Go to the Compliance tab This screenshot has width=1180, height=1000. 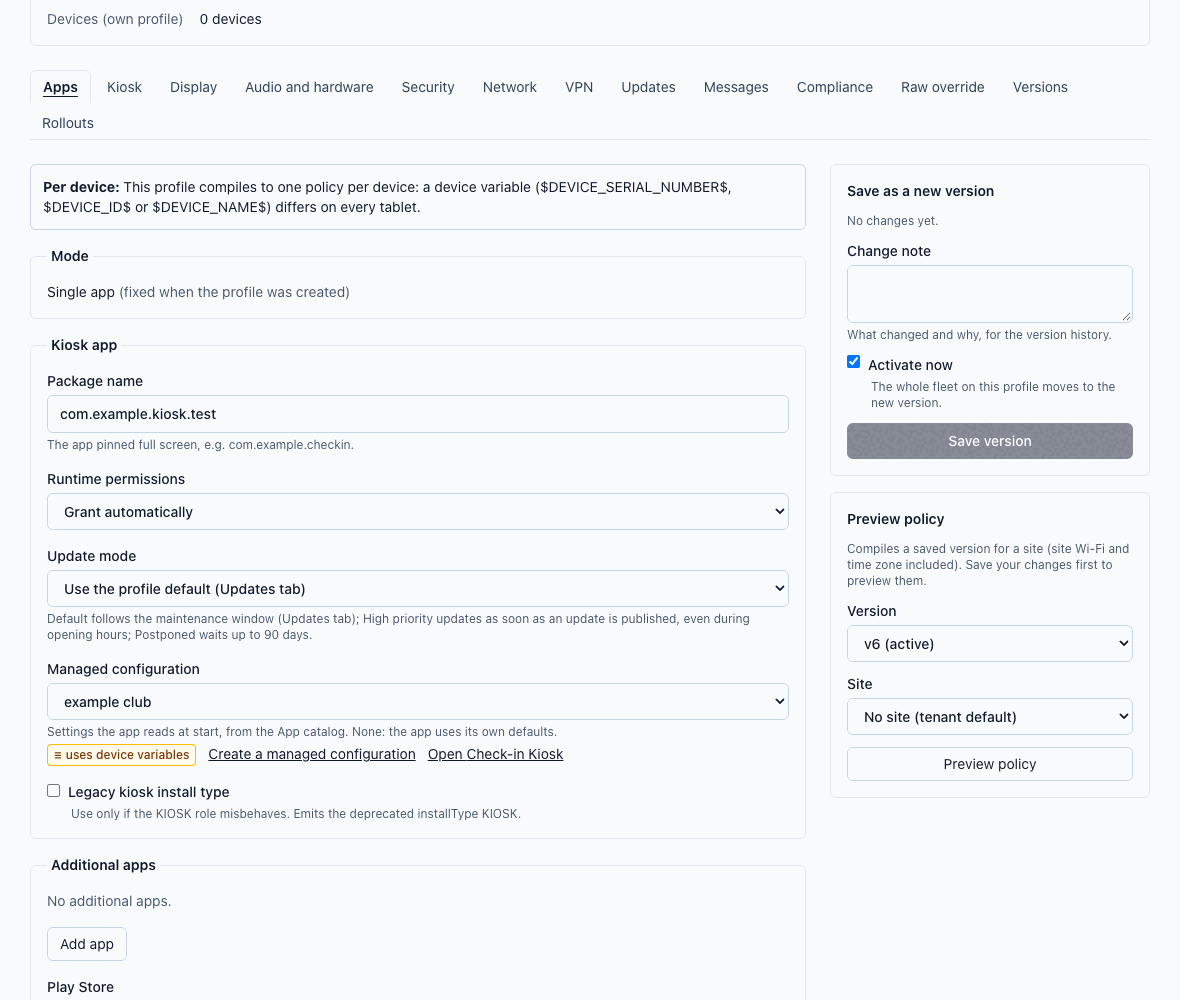[835, 87]
